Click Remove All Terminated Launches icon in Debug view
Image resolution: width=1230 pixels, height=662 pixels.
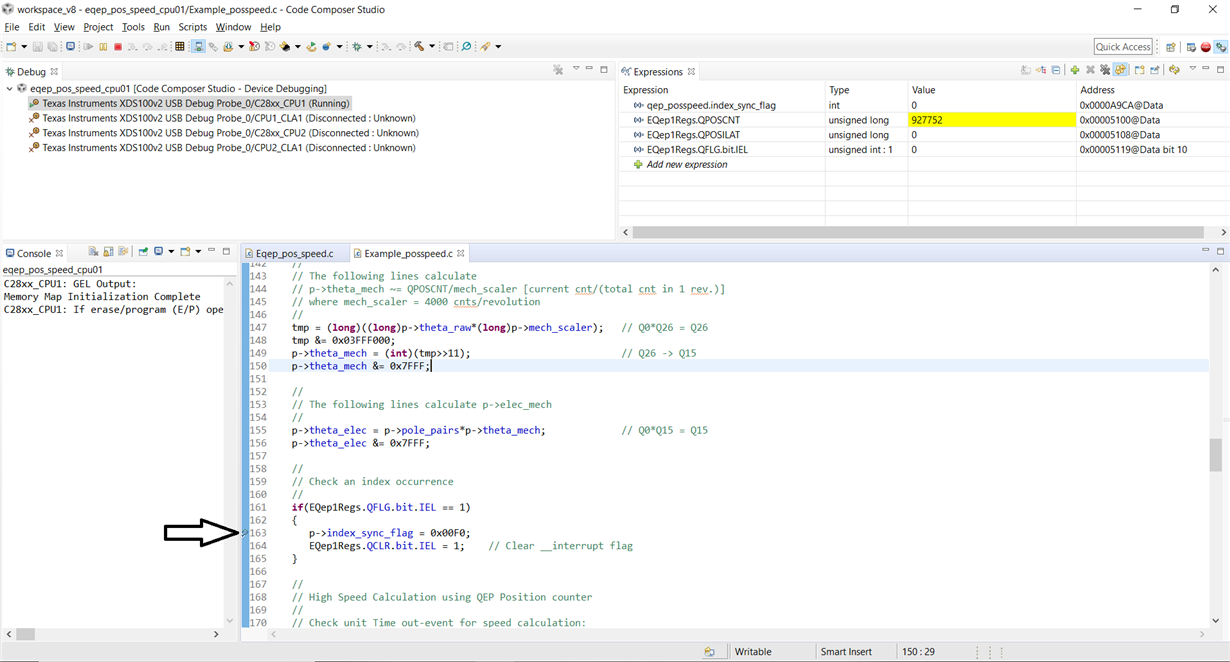pos(558,70)
